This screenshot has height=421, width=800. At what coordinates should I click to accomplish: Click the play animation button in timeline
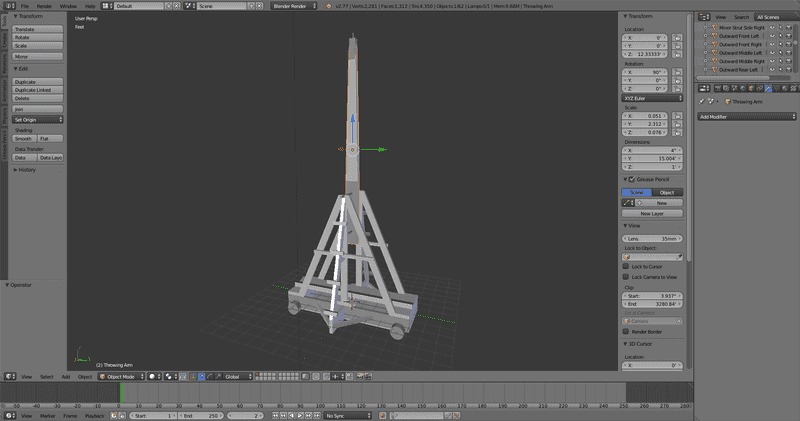click(301, 415)
